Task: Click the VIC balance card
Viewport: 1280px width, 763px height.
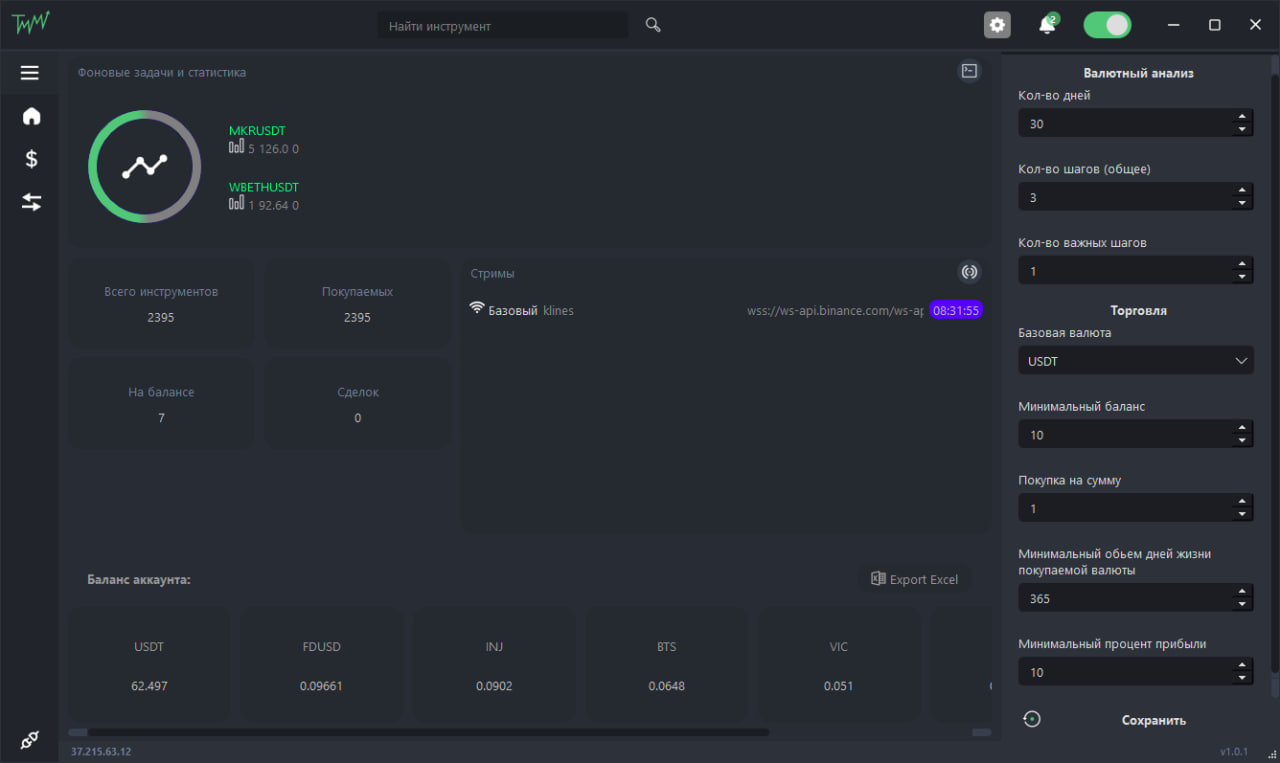Action: coord(839,665)
